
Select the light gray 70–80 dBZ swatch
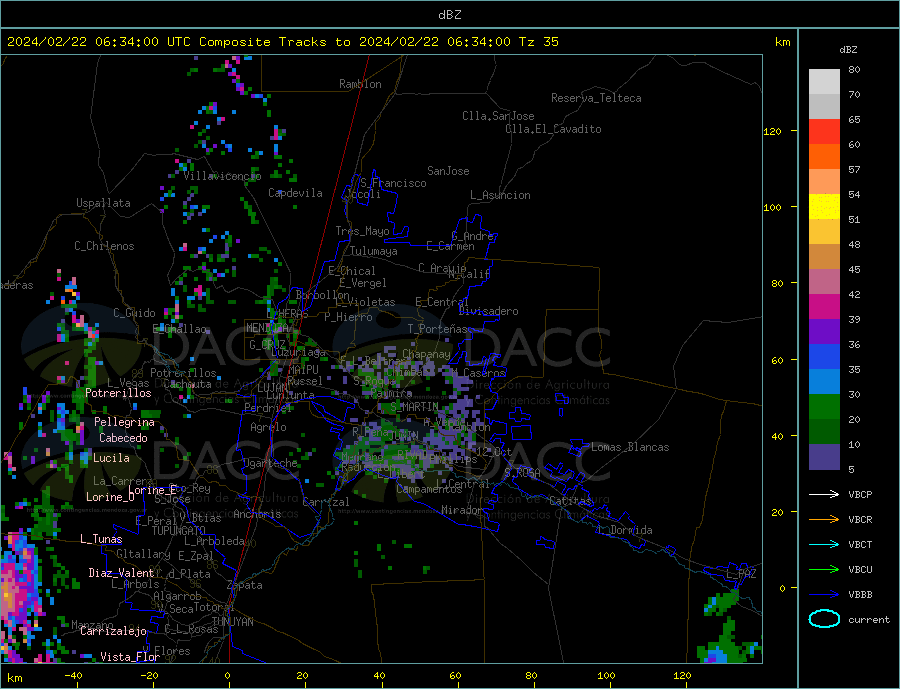click(824, 82)
